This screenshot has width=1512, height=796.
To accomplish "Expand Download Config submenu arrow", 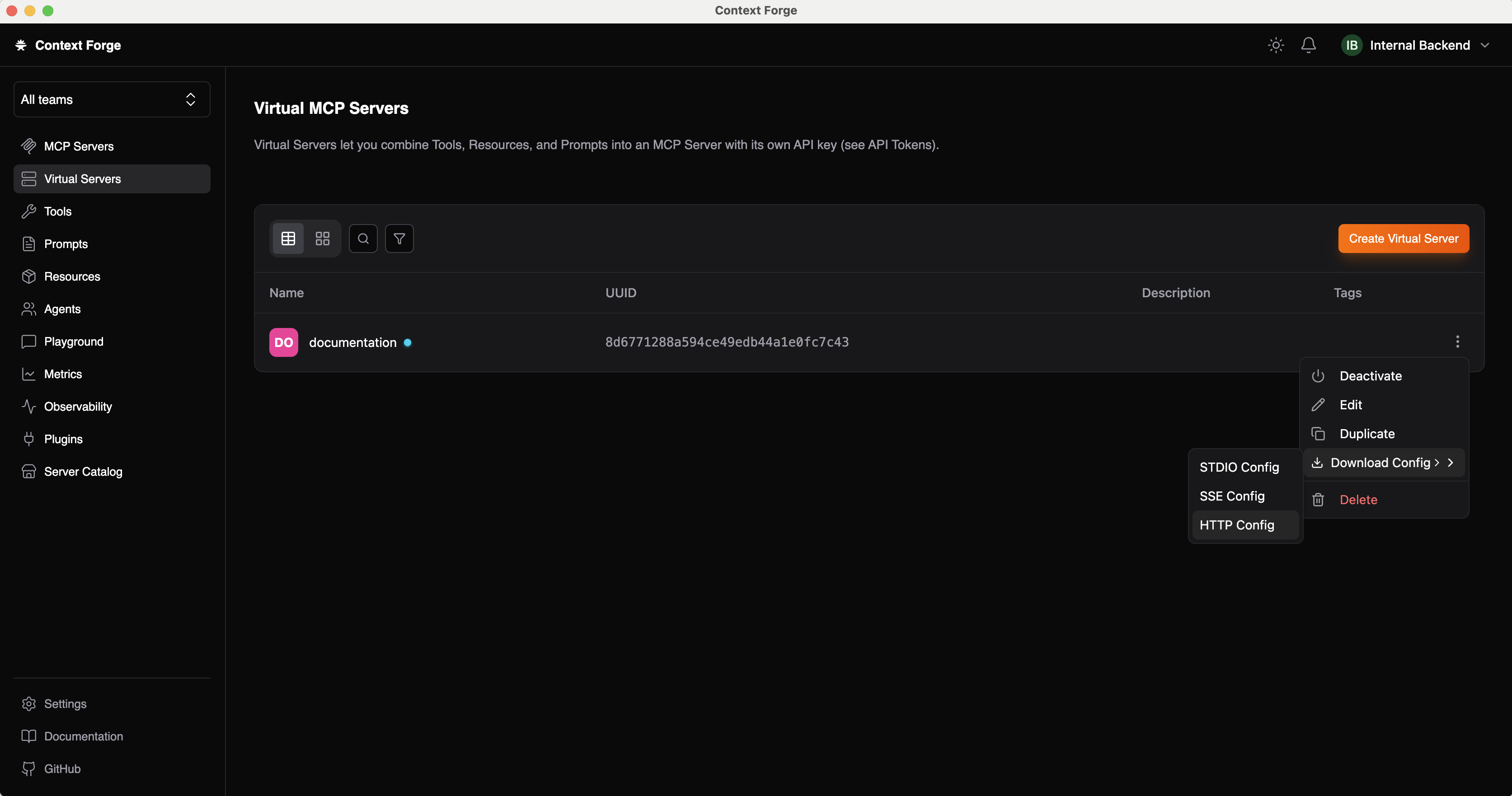I will pyautogui.click(x=1451, y=463).
